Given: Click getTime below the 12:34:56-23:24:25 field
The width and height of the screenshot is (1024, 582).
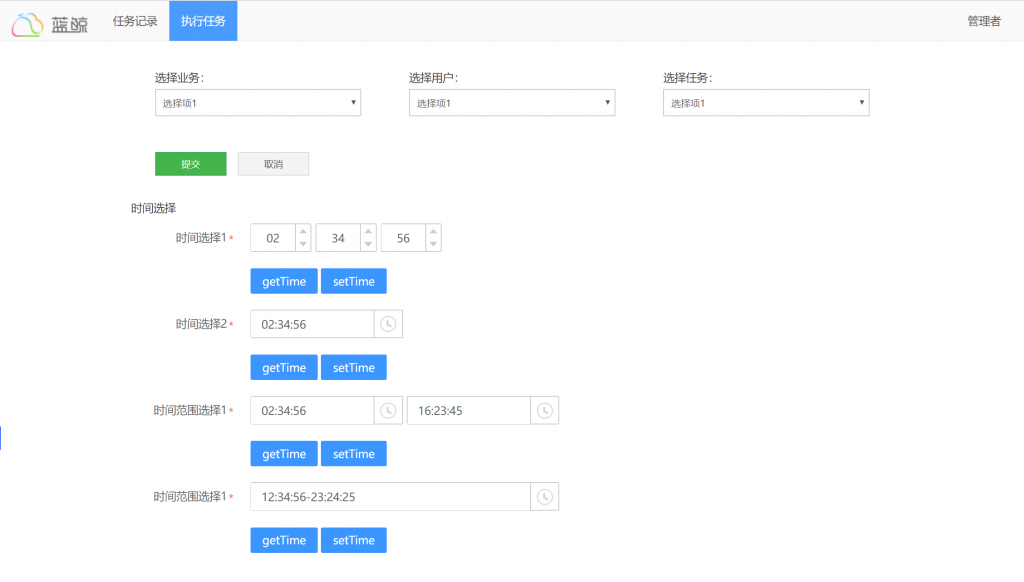Looking at the screenshot, I should click(x=284, y=540).
